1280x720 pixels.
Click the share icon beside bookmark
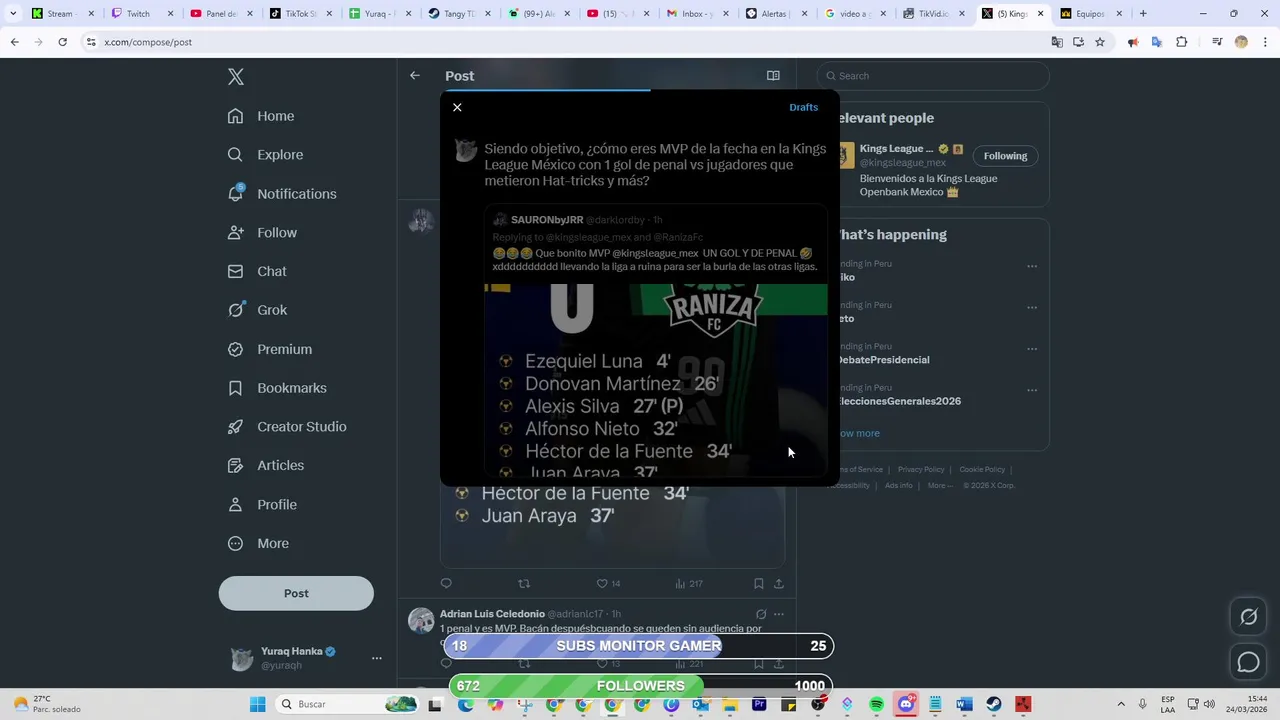coord(779,584)
